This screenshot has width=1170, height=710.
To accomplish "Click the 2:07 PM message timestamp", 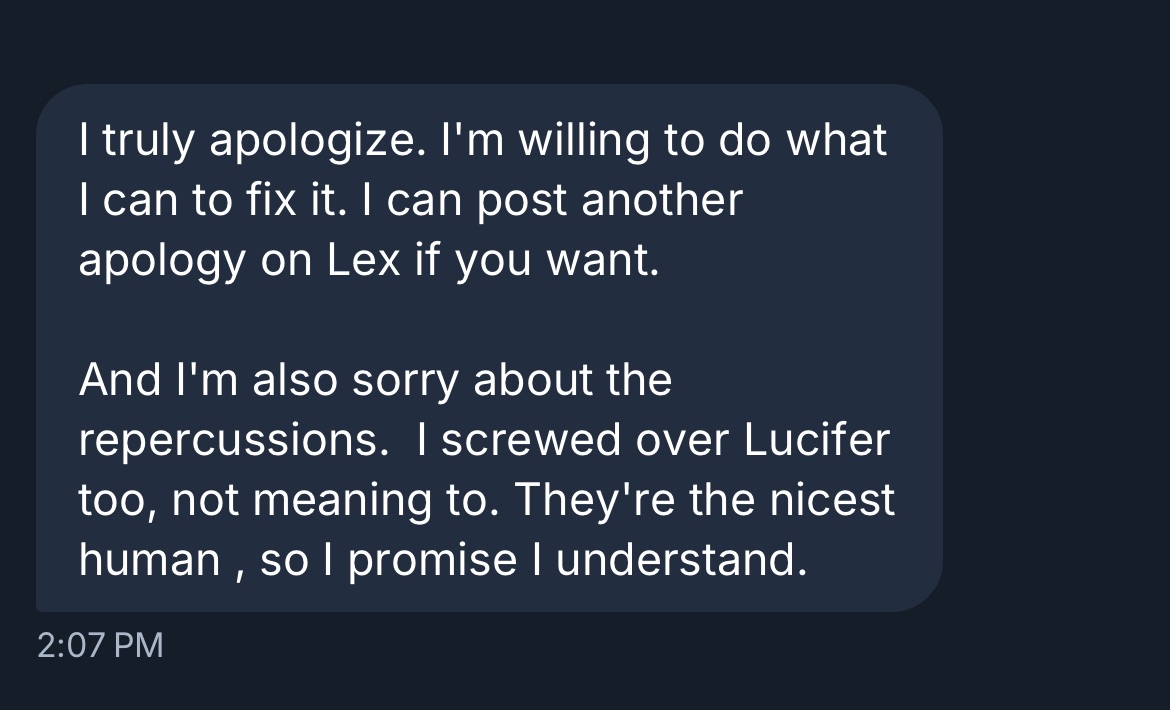I will [99, 645].
